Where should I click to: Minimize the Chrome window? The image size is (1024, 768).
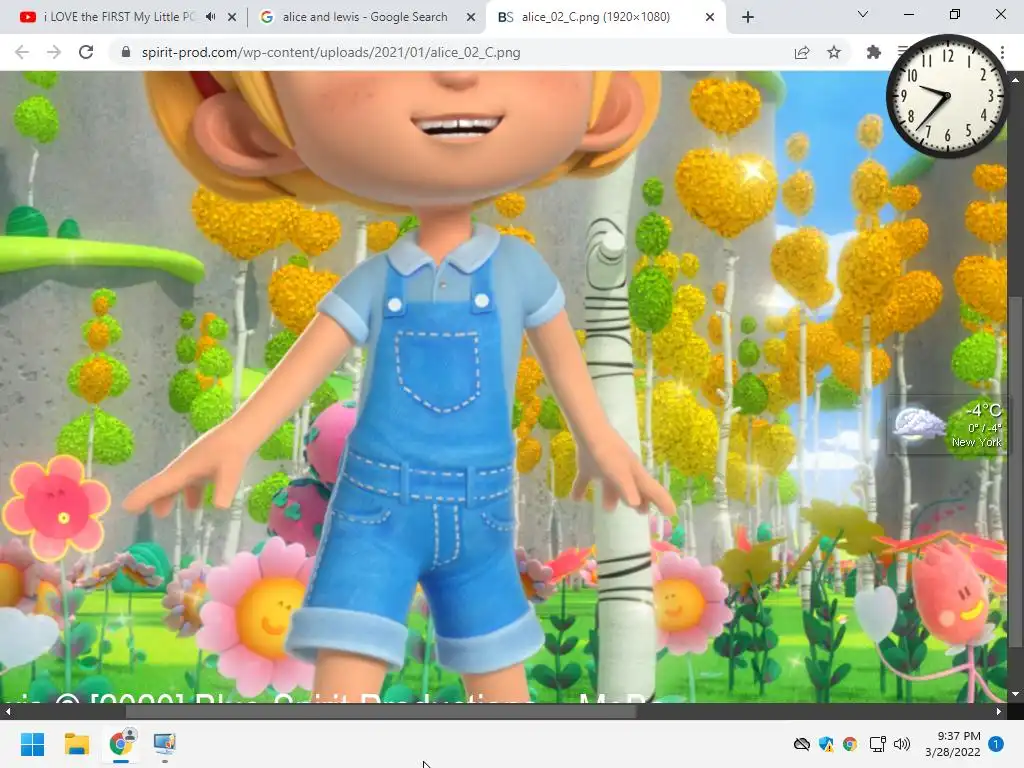click(908, 14)
